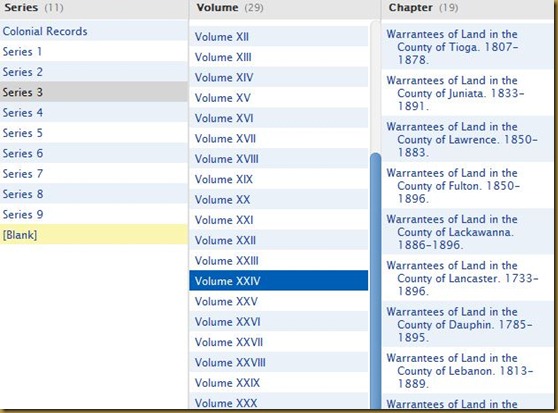Open Warrantees of Land, County of Lancaster chapter
Screen dimensions: 558x413
(x=467, y=278)
